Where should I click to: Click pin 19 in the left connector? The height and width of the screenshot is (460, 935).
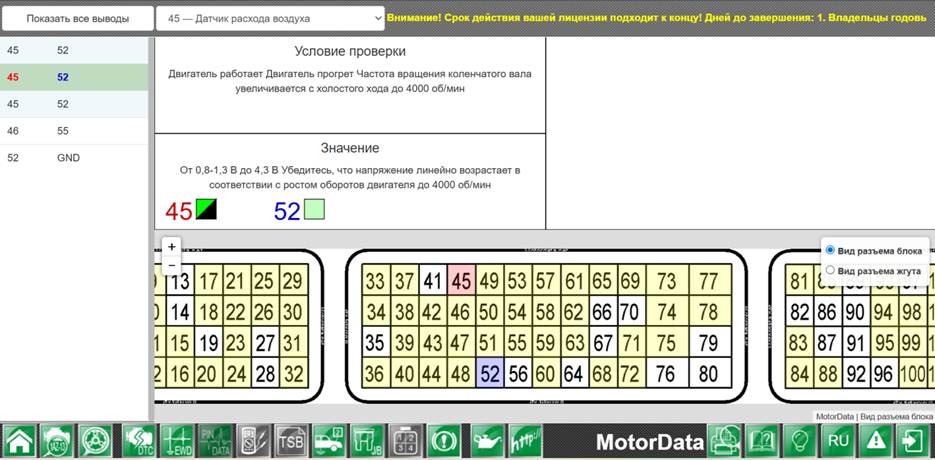207,342
